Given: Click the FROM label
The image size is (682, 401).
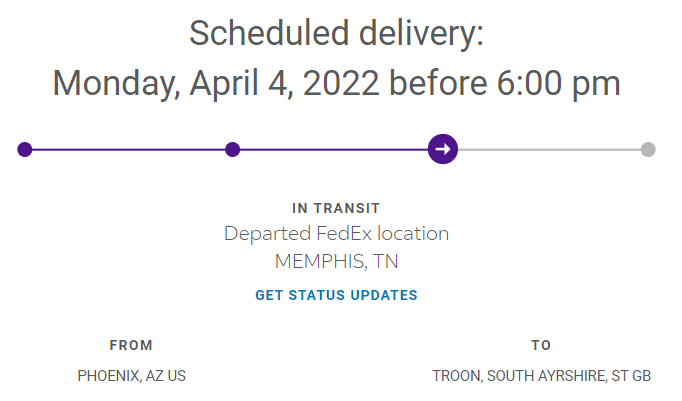Looking at the screenshot, I should coord(131,345).
